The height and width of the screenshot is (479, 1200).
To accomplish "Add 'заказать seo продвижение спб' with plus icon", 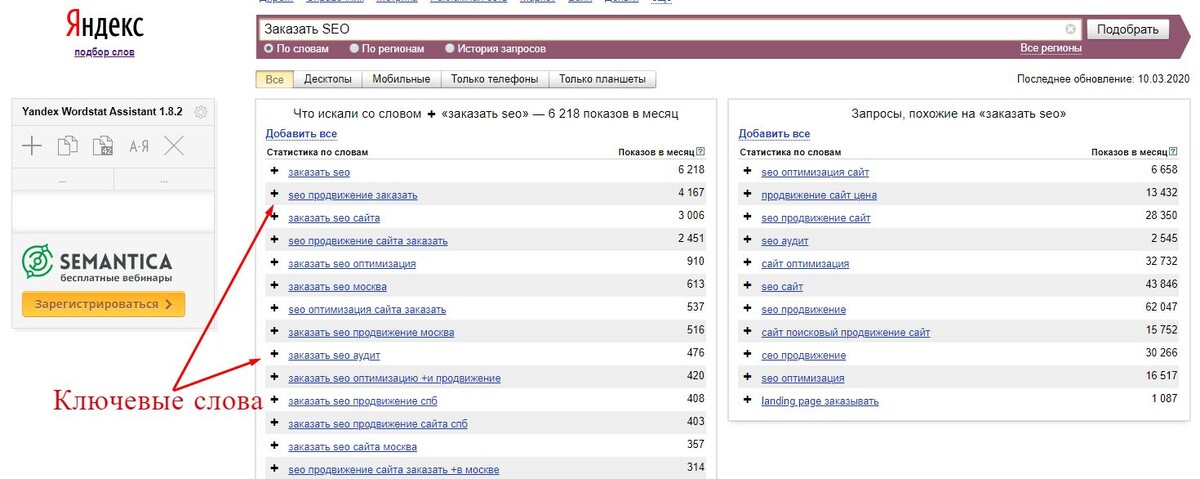I will pos(274,401).
